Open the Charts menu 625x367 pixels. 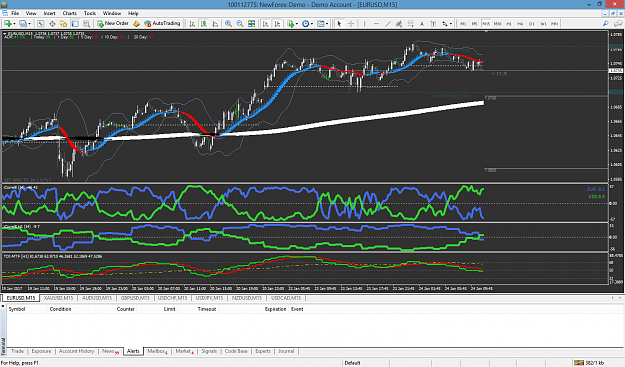click(69, 13)
